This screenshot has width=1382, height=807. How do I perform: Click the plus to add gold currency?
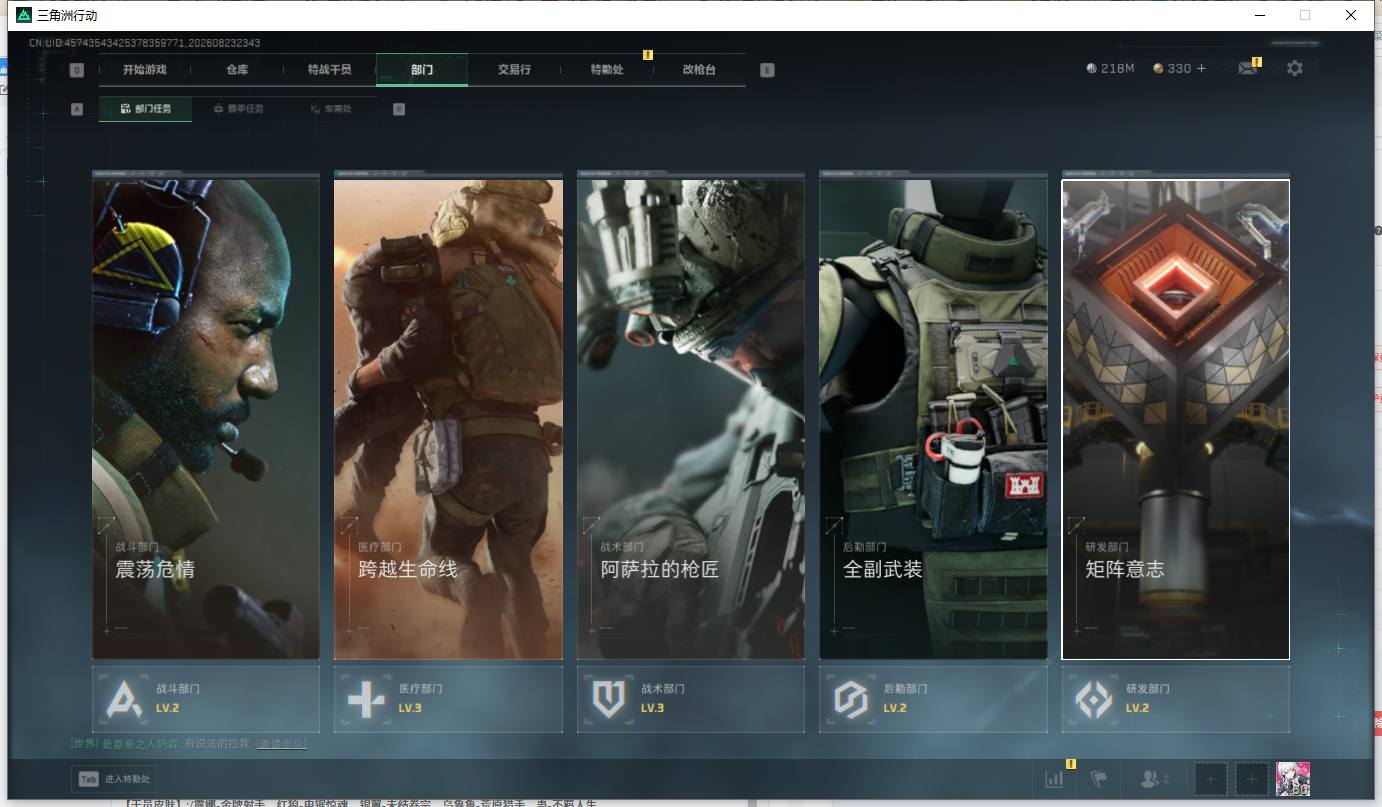1202,69
